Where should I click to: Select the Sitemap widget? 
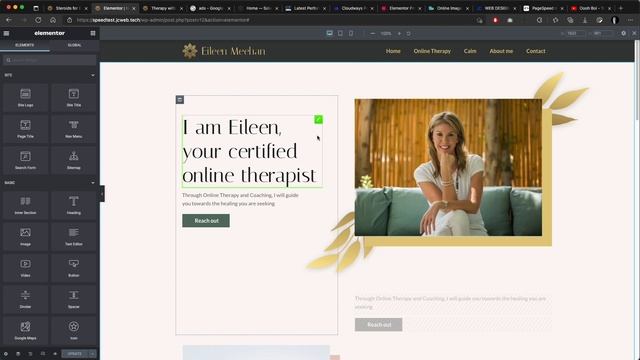pyautogui.click(x=73, y=160)
